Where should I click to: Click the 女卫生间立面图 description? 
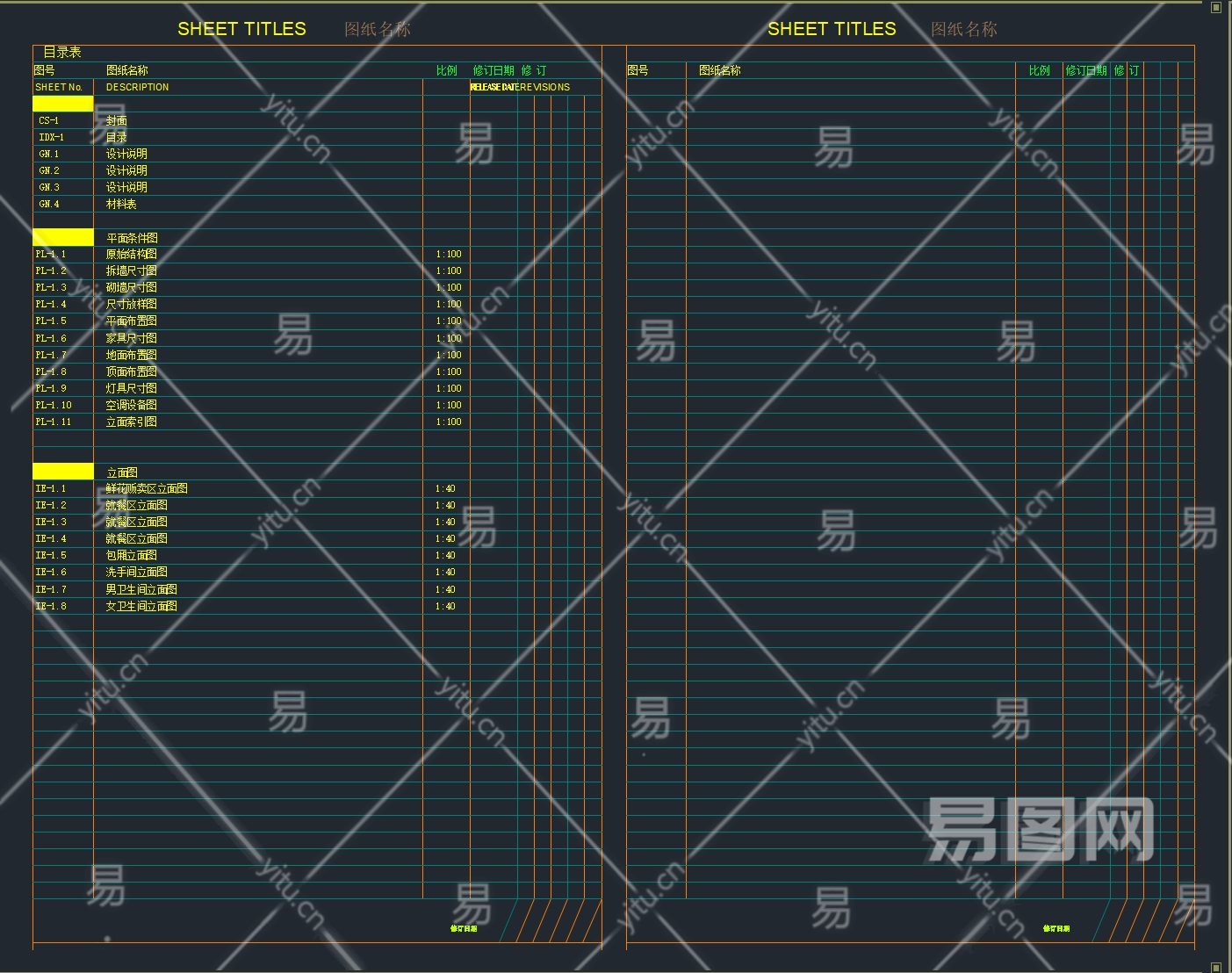pos(141,606)
